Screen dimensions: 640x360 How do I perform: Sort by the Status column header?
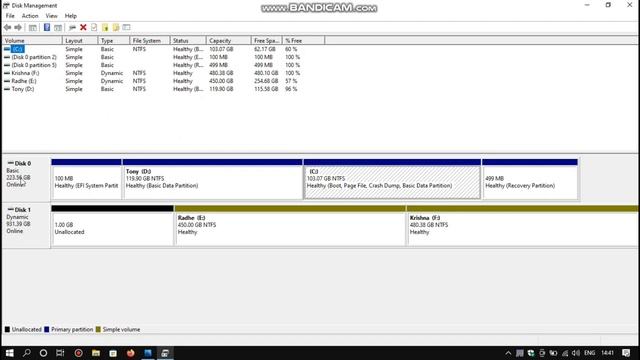pos(188,40)
